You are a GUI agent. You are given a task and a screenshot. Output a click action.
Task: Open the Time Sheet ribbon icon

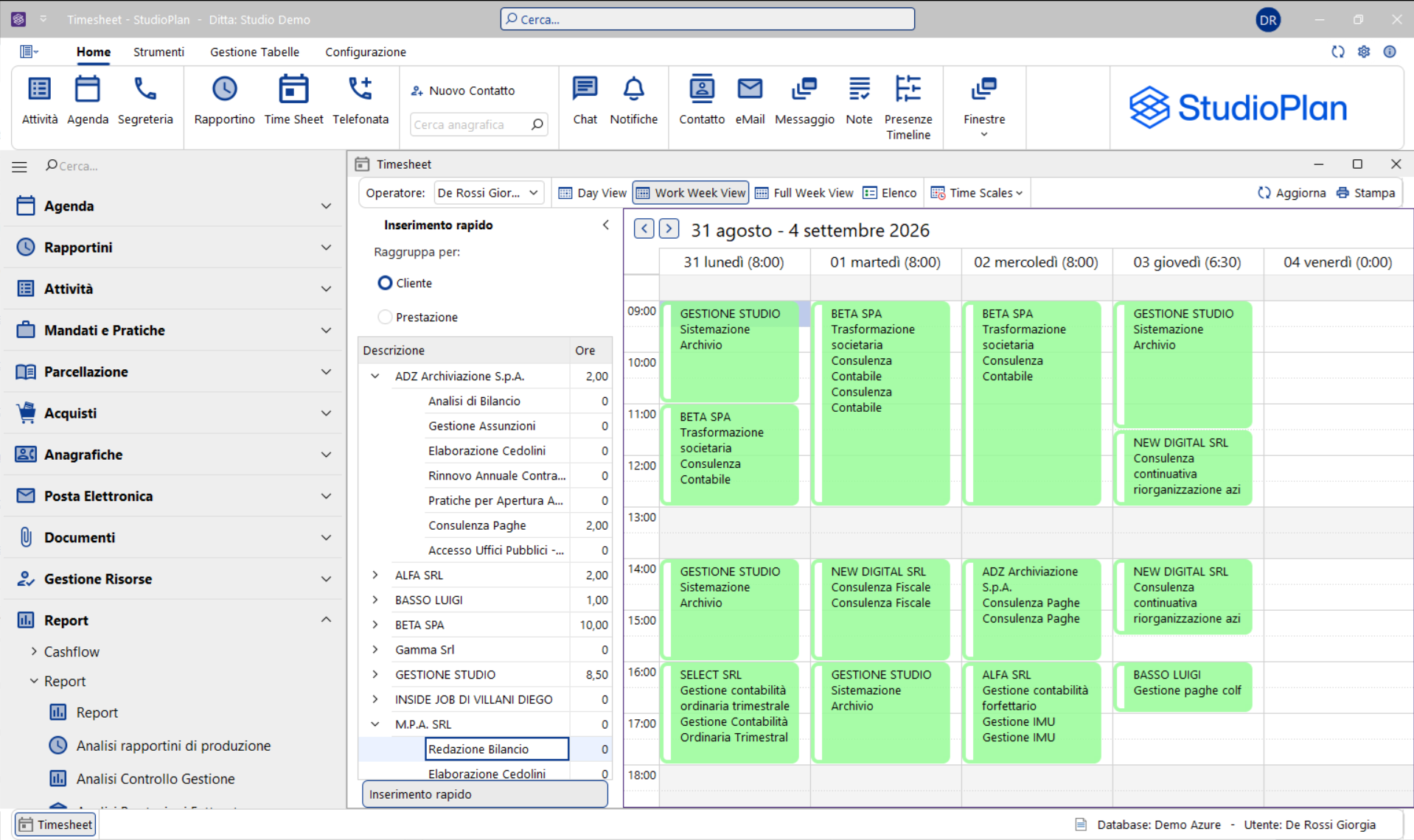pyautogui.click(x=293, y=100)
